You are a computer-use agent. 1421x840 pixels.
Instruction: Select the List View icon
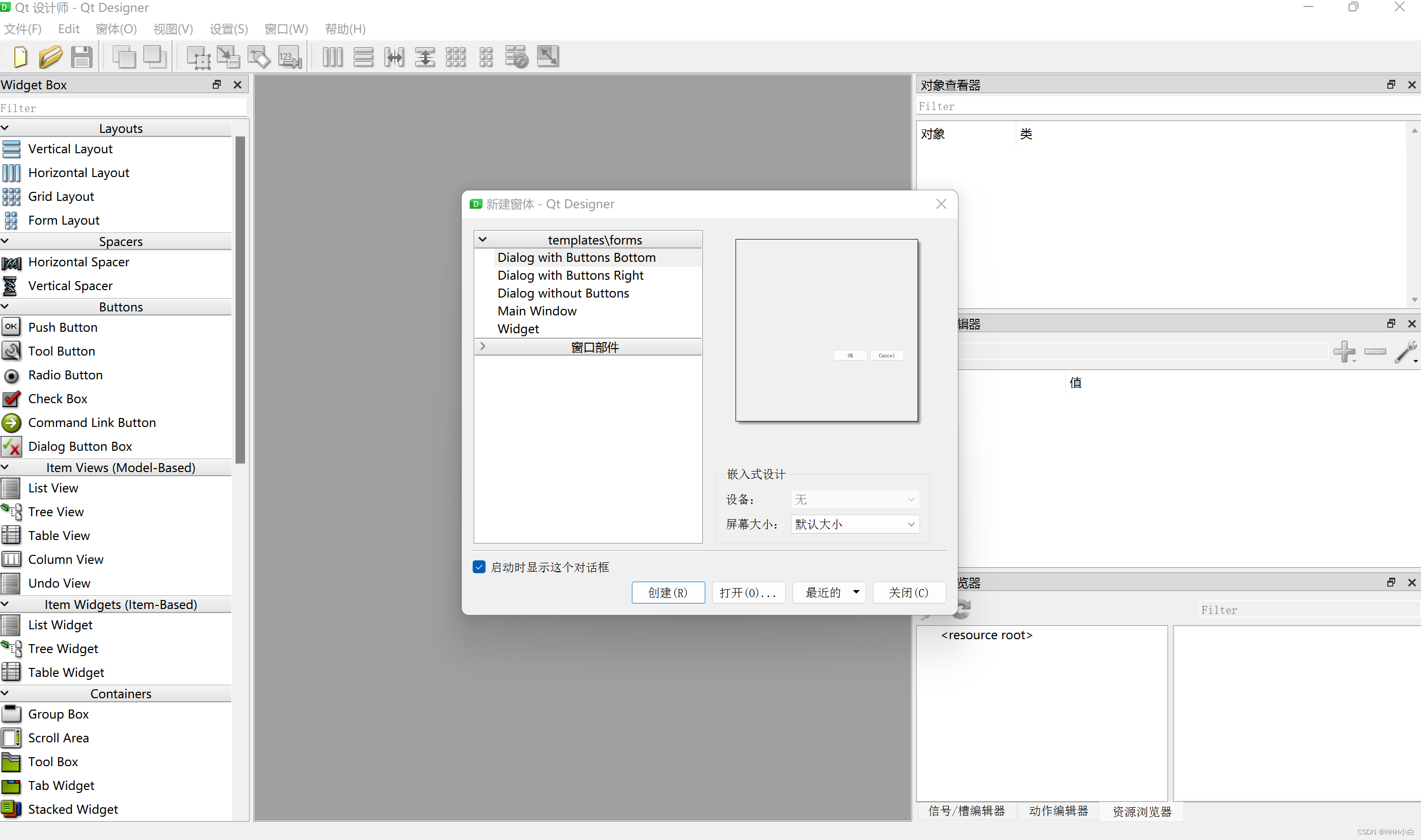tap(11, 488)
